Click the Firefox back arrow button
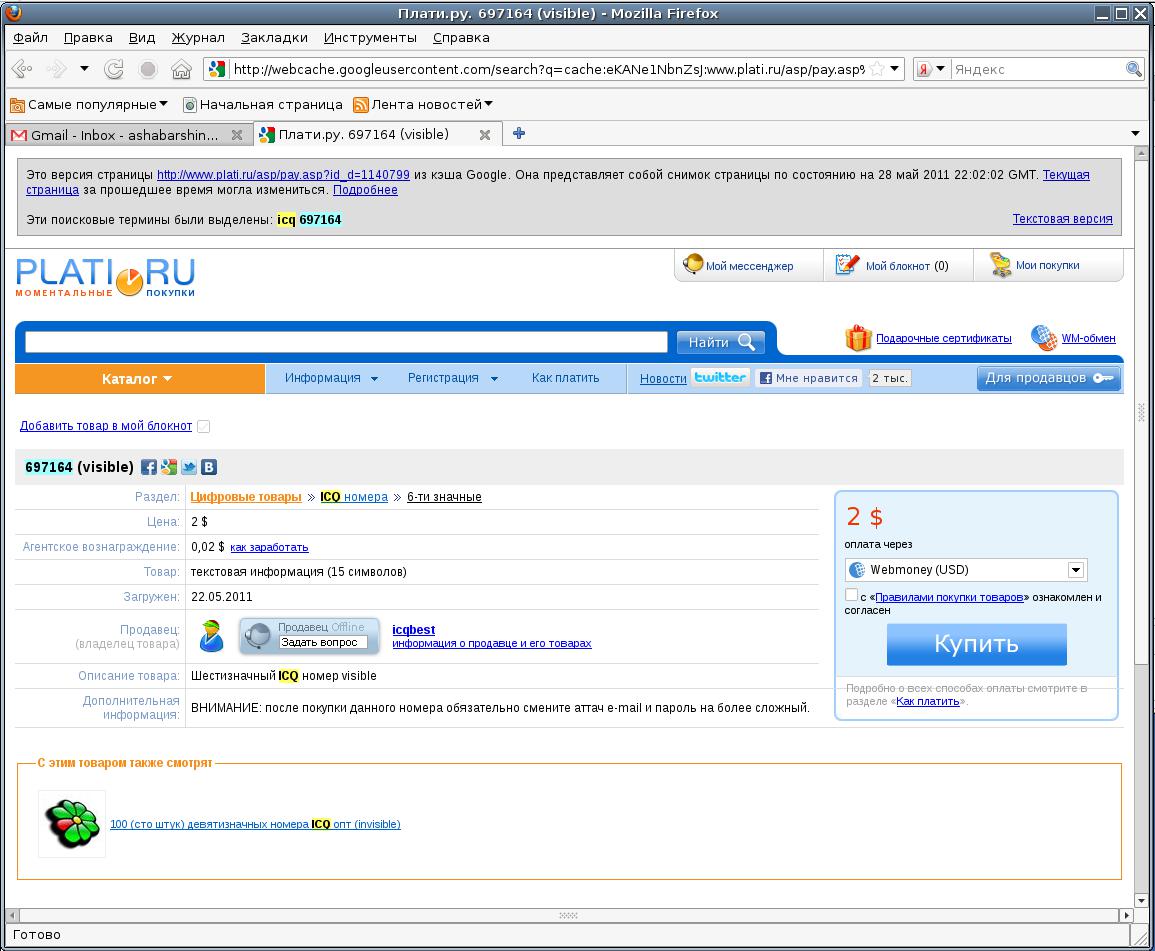Screen dimensions: 1155x951 [22, 69]
